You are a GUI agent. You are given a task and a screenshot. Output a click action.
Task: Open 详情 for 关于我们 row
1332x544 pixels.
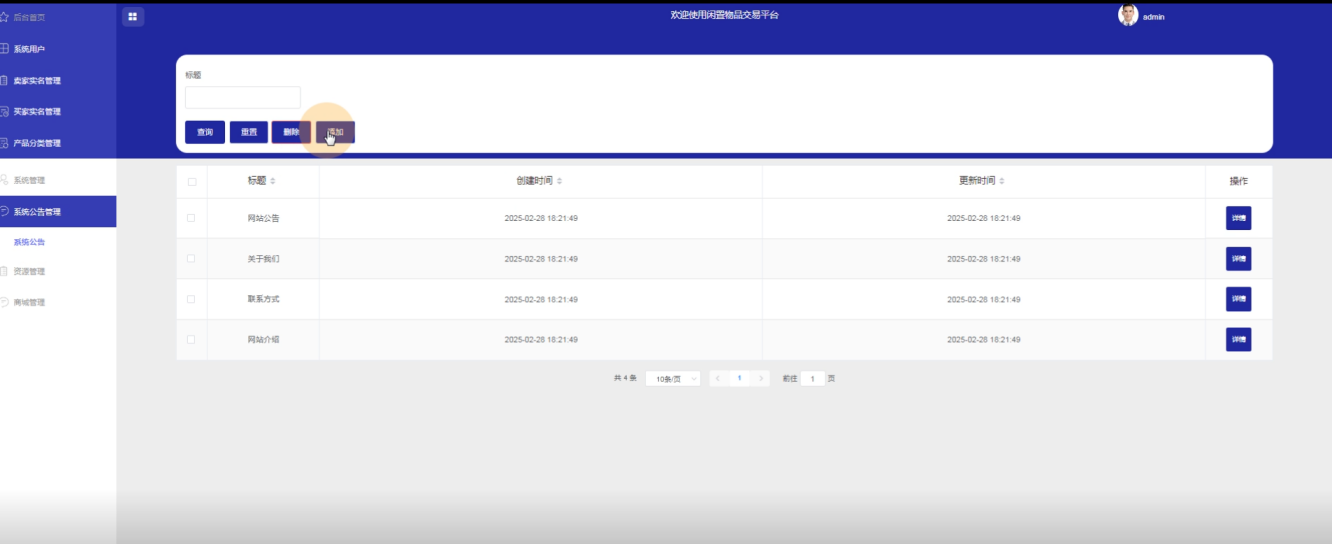1238,259
